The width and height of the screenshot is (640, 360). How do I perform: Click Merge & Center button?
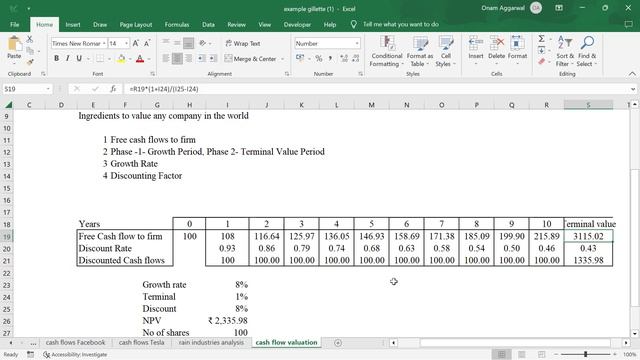tap(251, 59)
